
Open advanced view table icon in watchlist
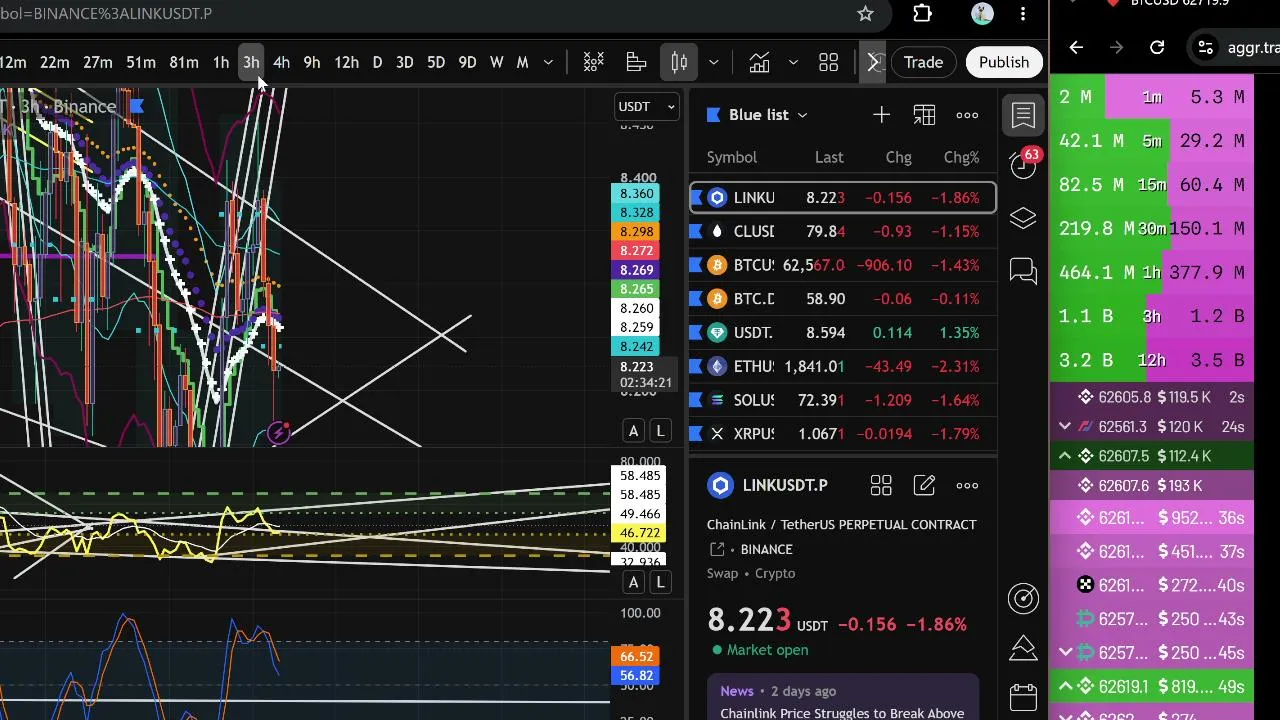[924, 115]
